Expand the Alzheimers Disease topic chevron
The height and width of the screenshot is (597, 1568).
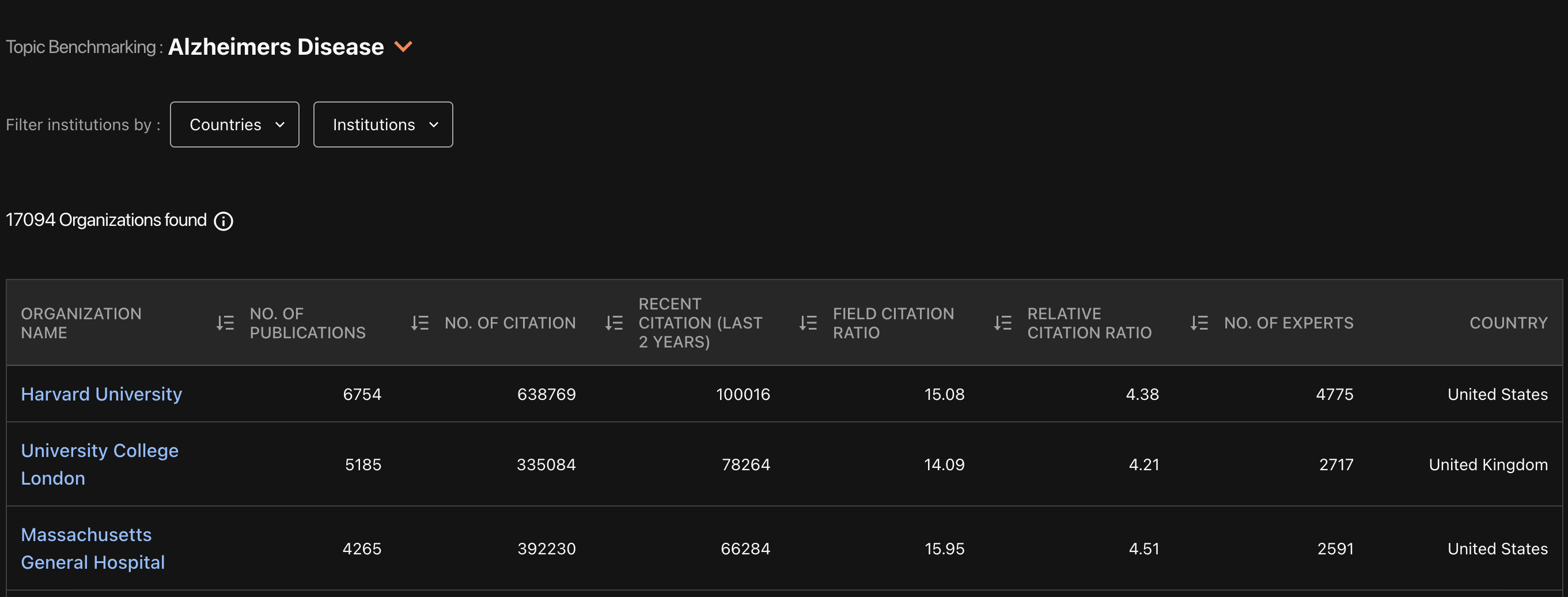click(x=403, y=47)
